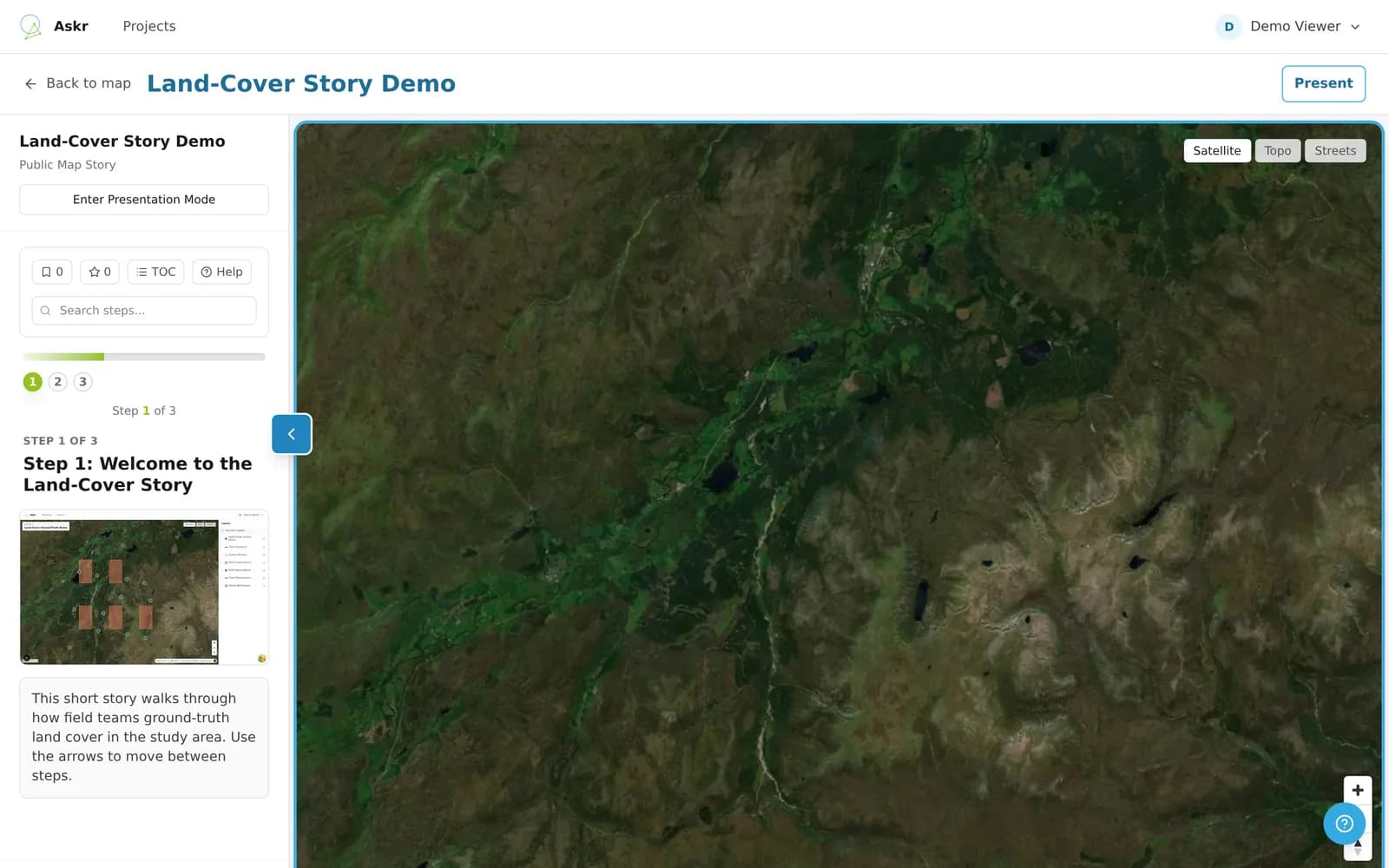Switch basemap to Topo

[x=1277, y=151]
